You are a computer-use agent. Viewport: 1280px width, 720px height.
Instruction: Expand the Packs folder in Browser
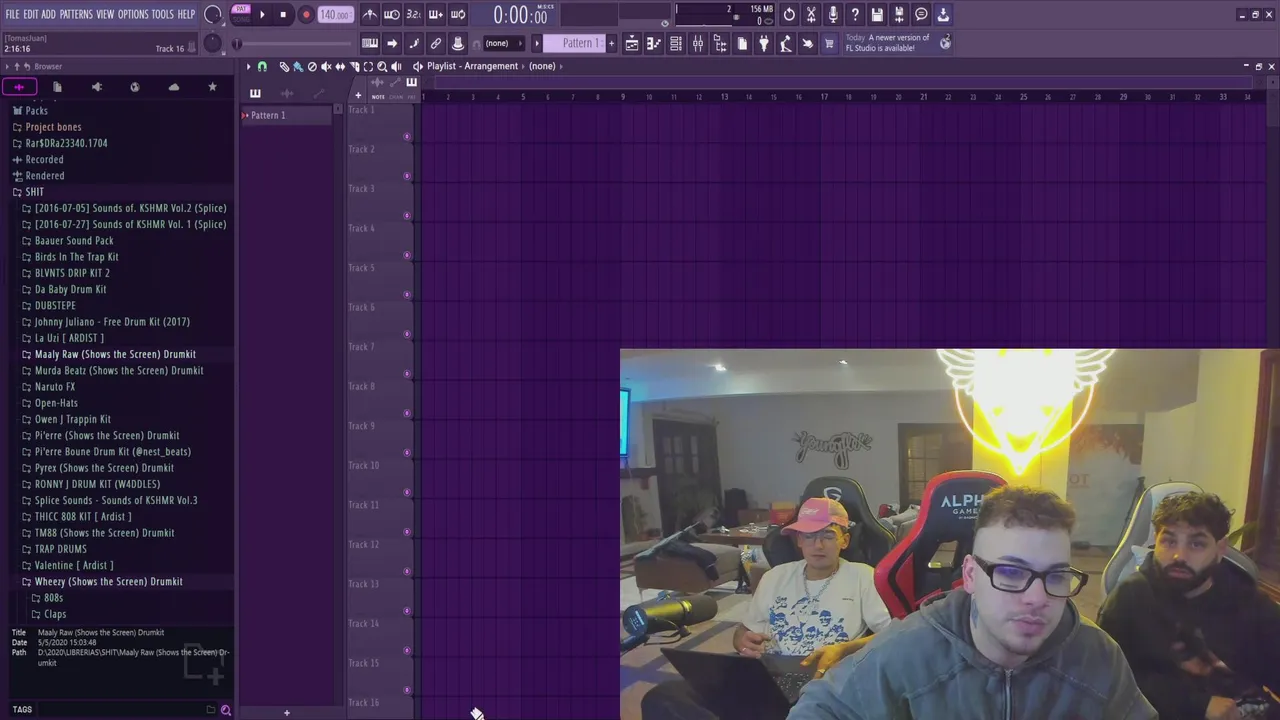36,110
